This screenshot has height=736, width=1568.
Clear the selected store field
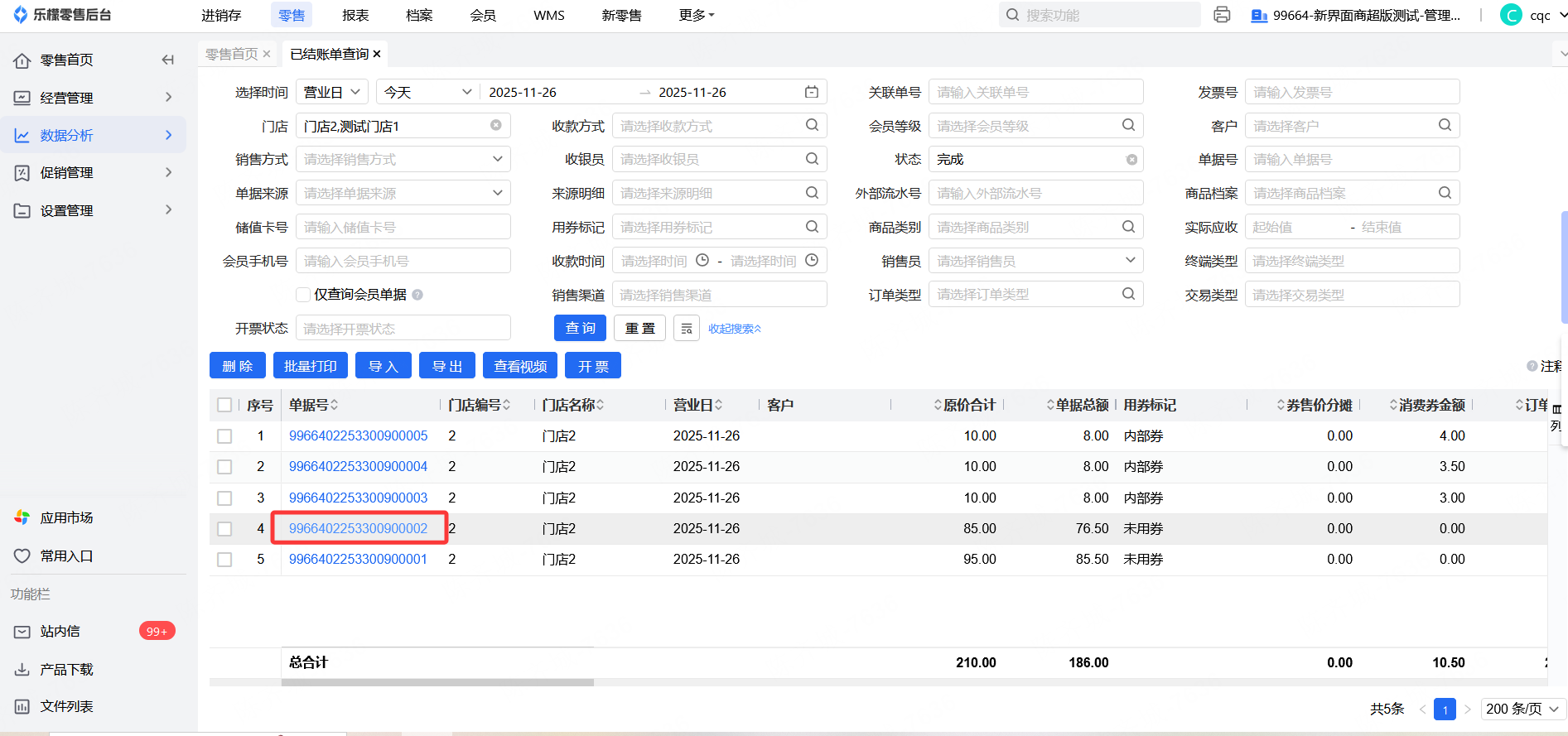496,126
